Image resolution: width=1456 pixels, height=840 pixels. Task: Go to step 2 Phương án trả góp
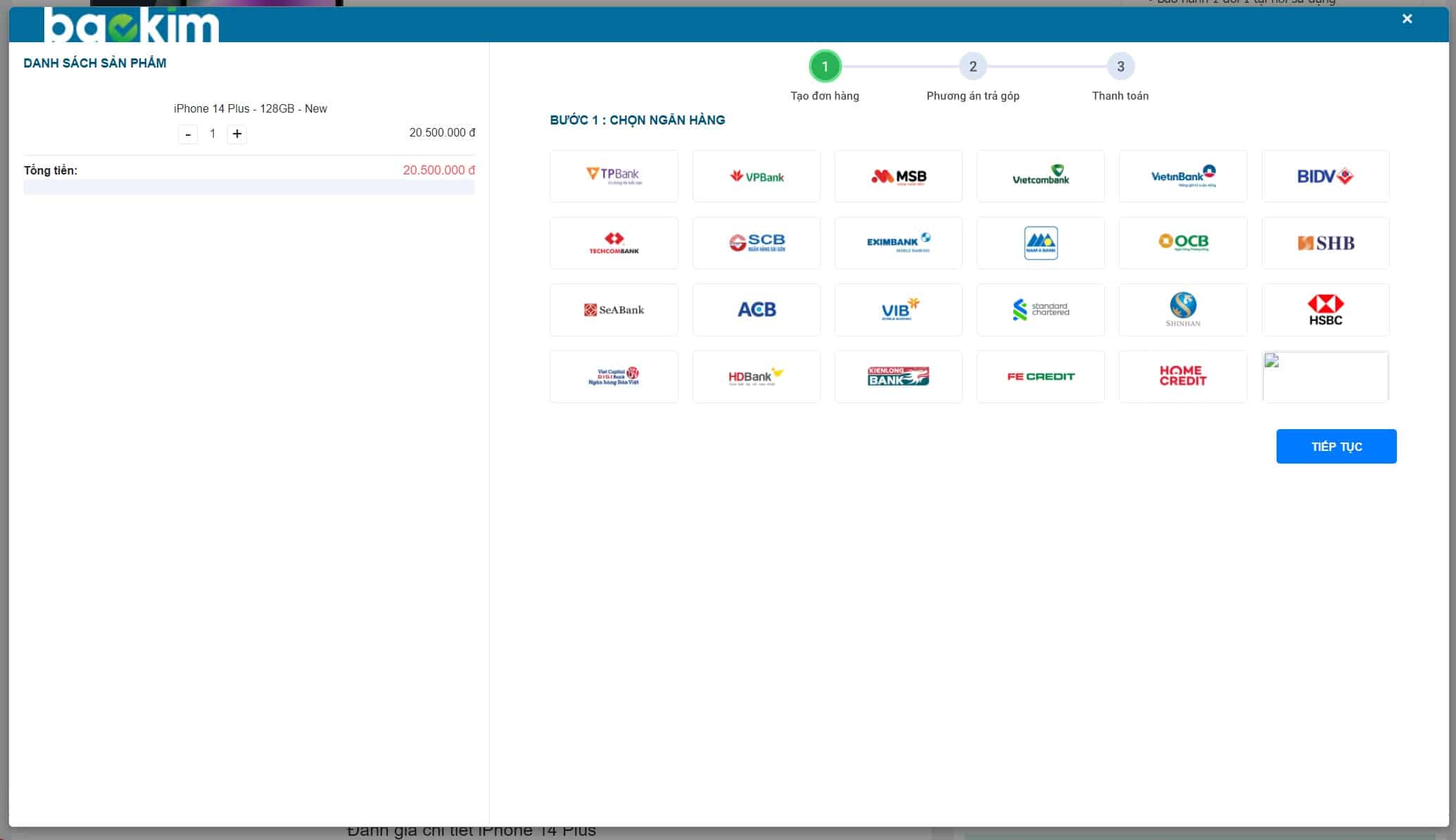(973, 67)
